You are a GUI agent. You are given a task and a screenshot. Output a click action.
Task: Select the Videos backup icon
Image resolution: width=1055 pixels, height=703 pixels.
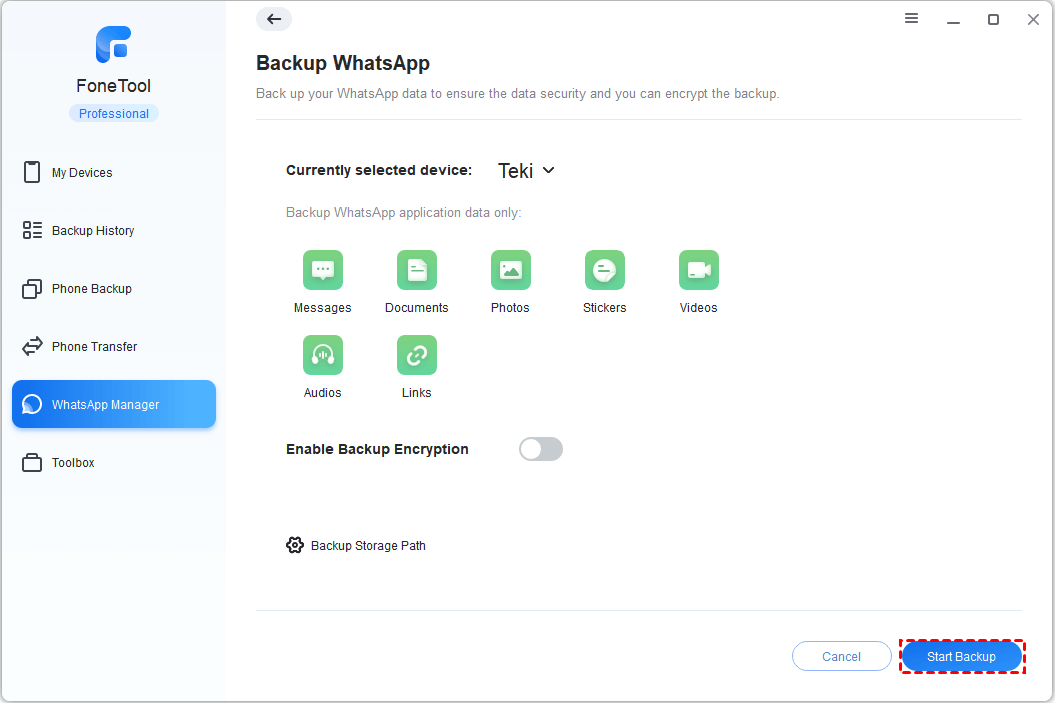[698, 269]
